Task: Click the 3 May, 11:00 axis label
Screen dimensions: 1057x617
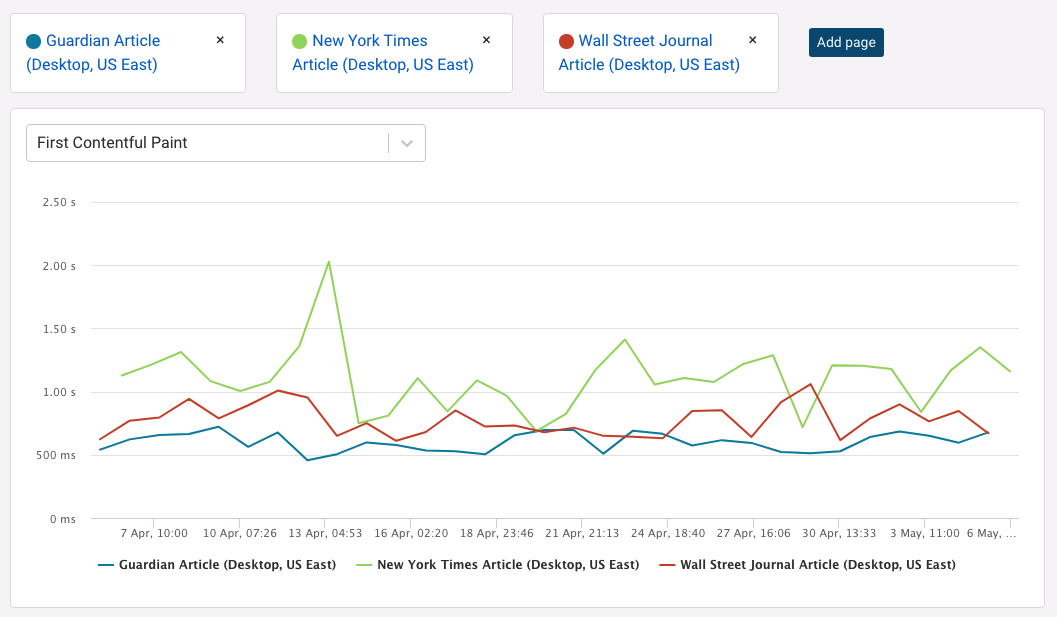Action: click(x=925, y=533)
